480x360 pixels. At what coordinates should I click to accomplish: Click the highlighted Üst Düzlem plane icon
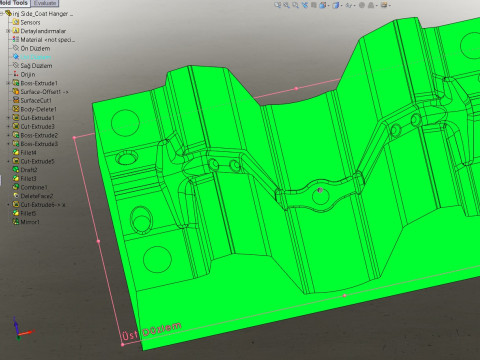point(16,57)
